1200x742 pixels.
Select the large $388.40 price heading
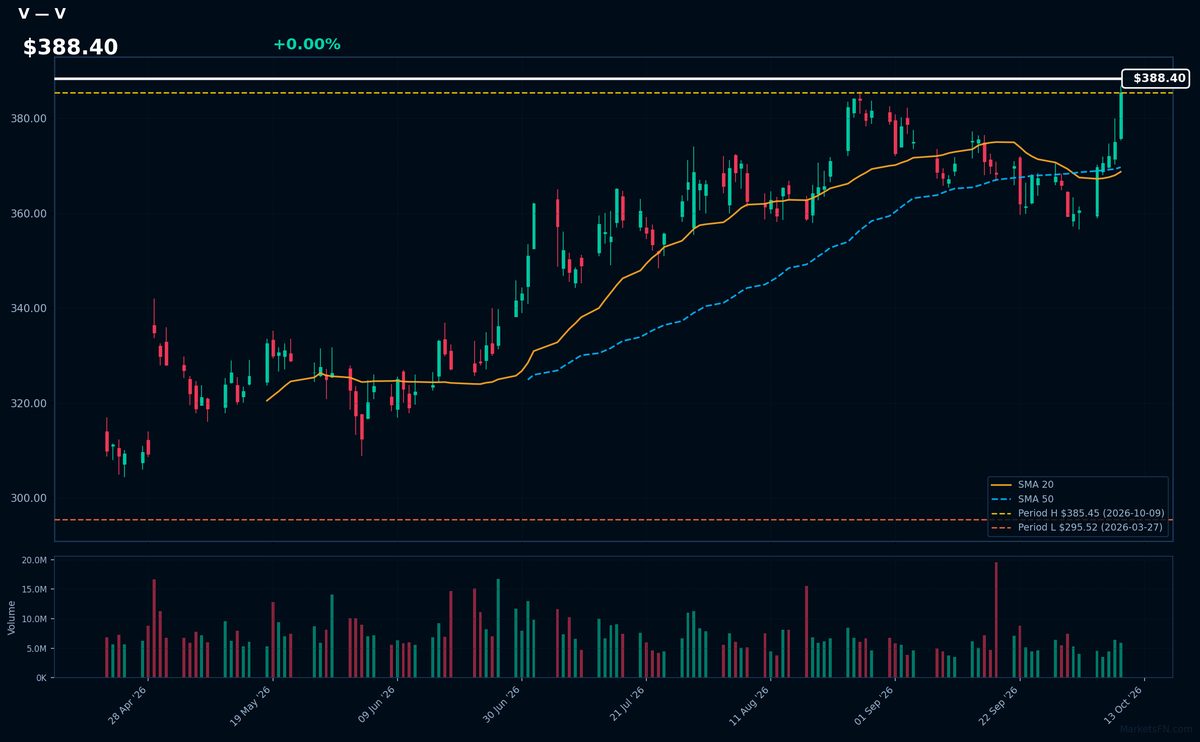[x=70, y=47]
